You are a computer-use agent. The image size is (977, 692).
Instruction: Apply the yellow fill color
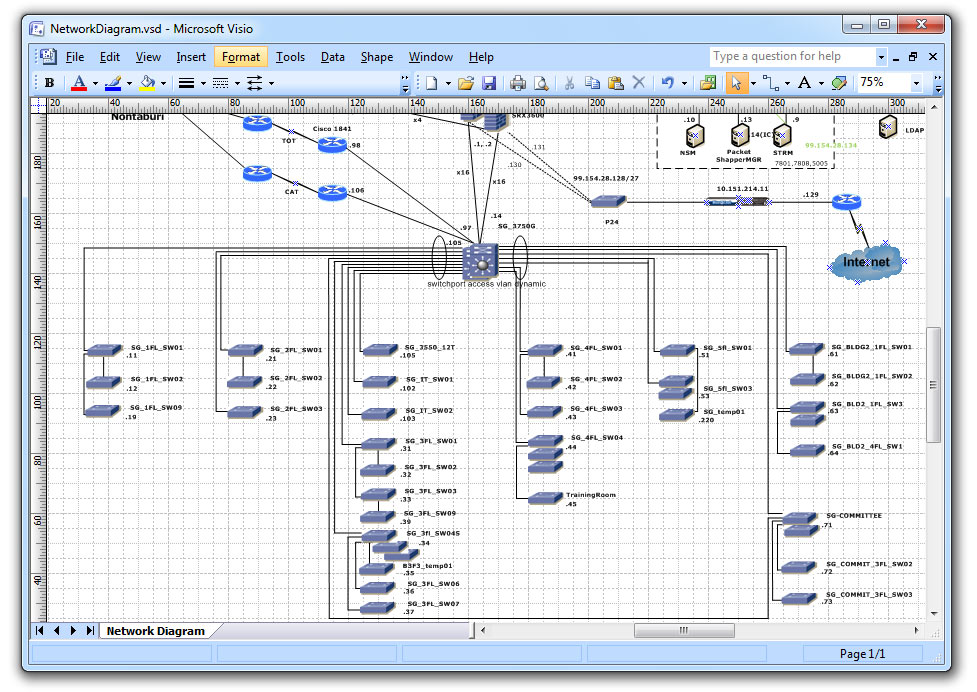[147, 83]
